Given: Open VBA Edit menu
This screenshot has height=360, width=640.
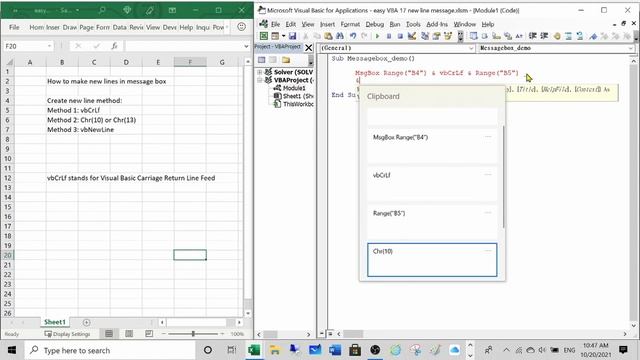Looking at the screenshot, I should coord(291,24).
